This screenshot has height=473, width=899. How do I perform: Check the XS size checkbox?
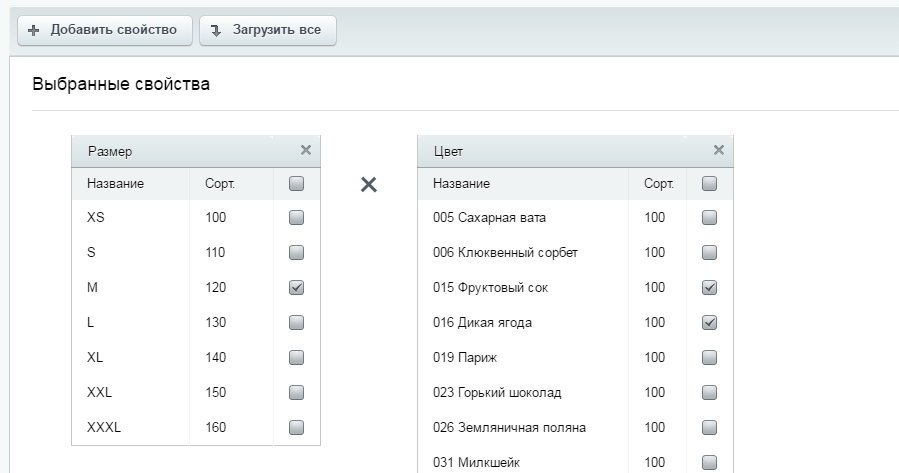click(296, 218)
